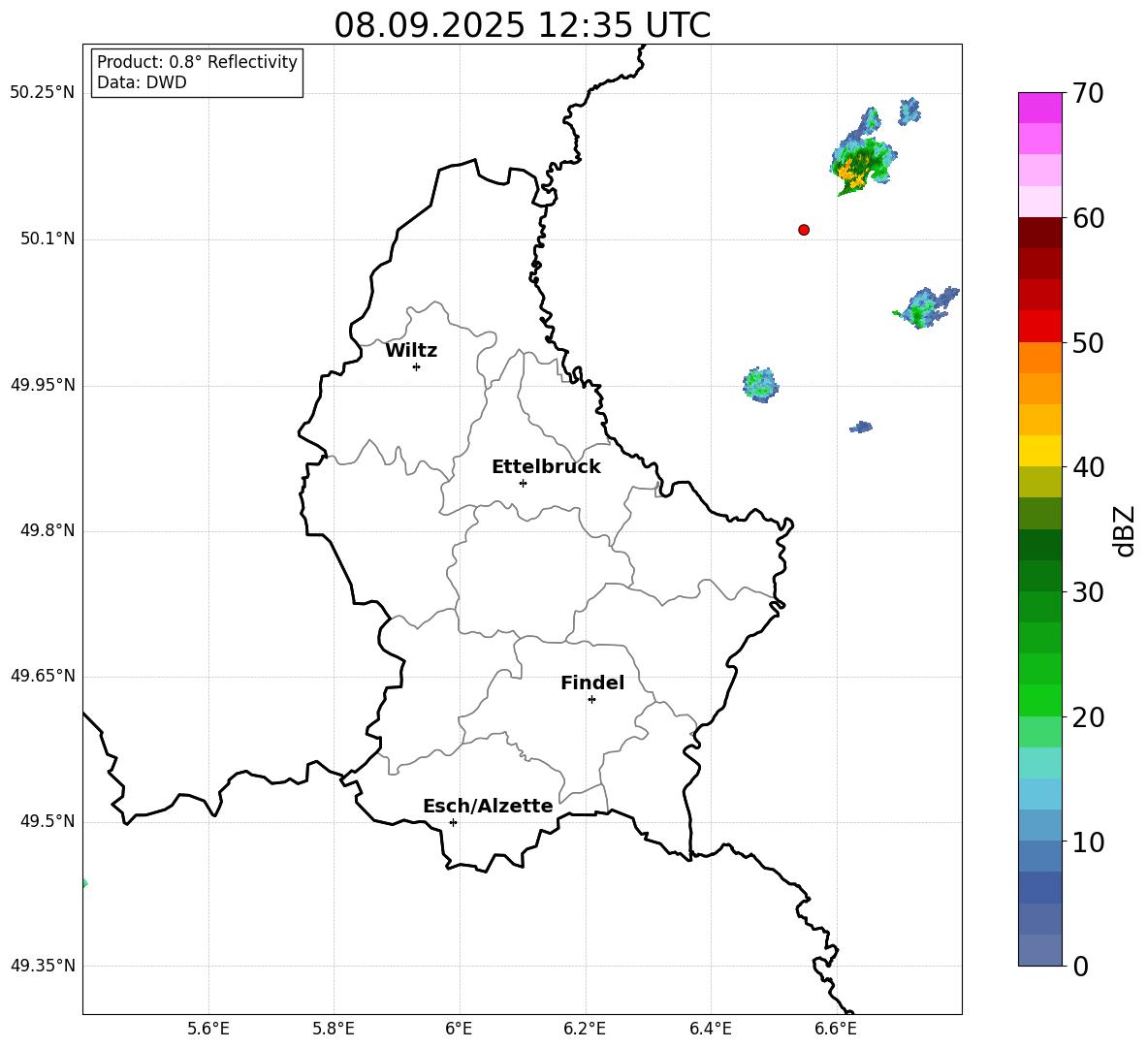Click the Wiltz town label
Image resolution: width=1148 pixels, height=1048 pixels.
pos(411,351)
